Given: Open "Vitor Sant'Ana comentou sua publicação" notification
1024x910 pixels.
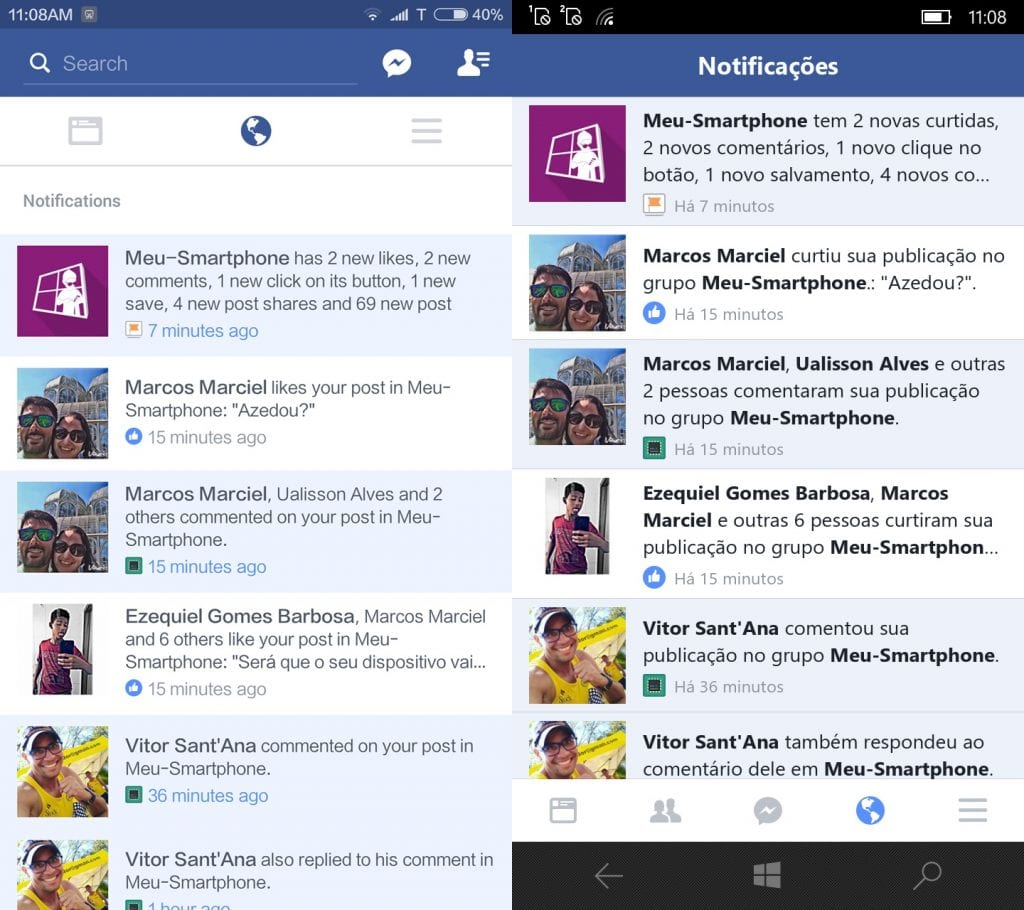Looking at the screenshot, I should click(x=768, y=655).
